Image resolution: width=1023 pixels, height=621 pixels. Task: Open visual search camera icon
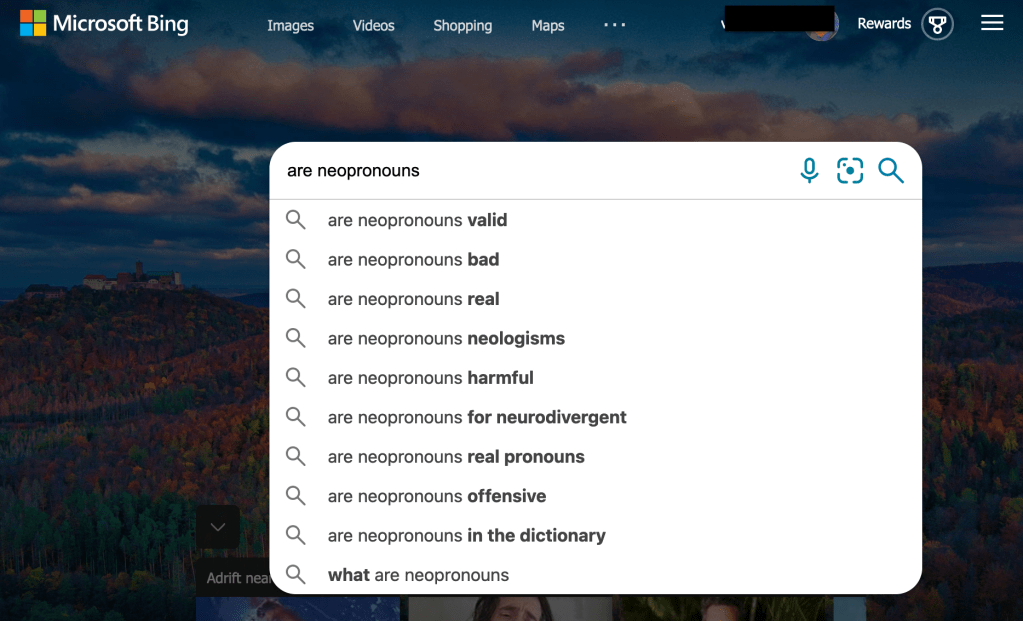(850, 171)
